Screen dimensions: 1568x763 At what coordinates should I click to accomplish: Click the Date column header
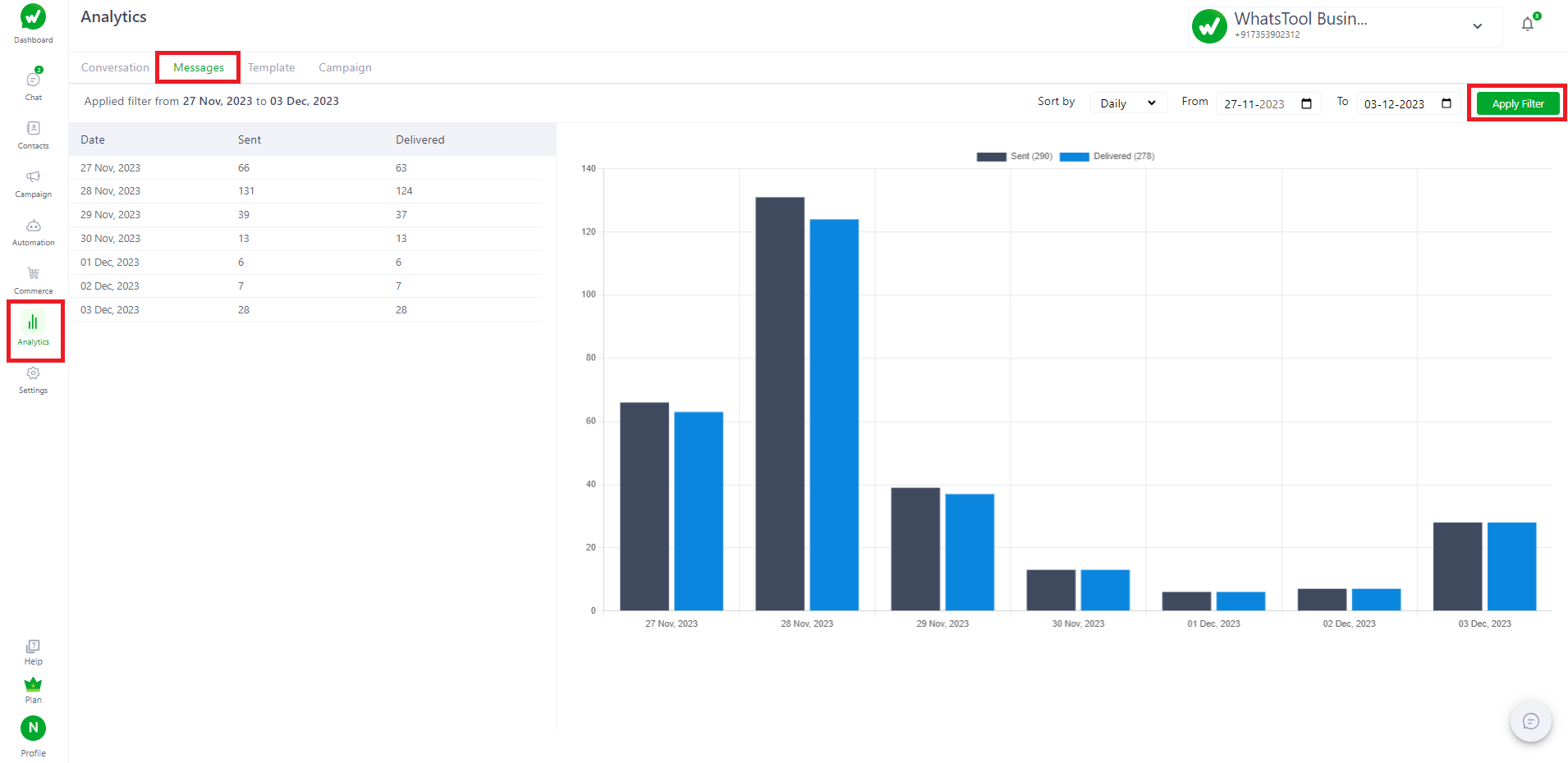(93, 139)
